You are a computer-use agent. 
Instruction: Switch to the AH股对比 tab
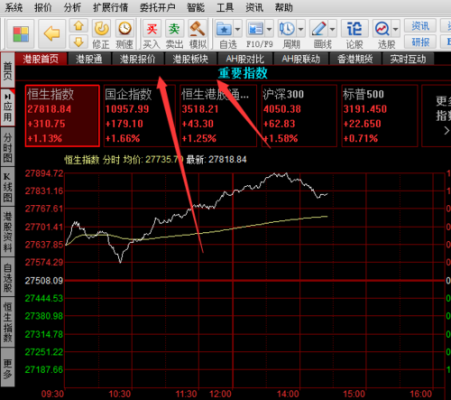(x=245, y=59)
